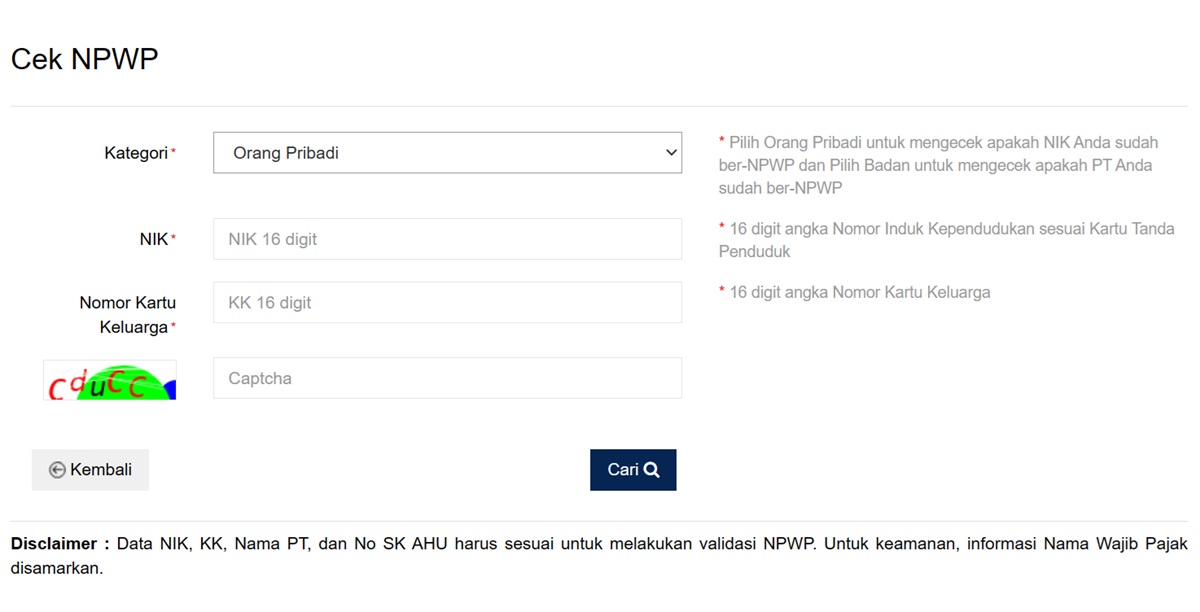Click the magnifier icon inside Cari button

point(652,469)
